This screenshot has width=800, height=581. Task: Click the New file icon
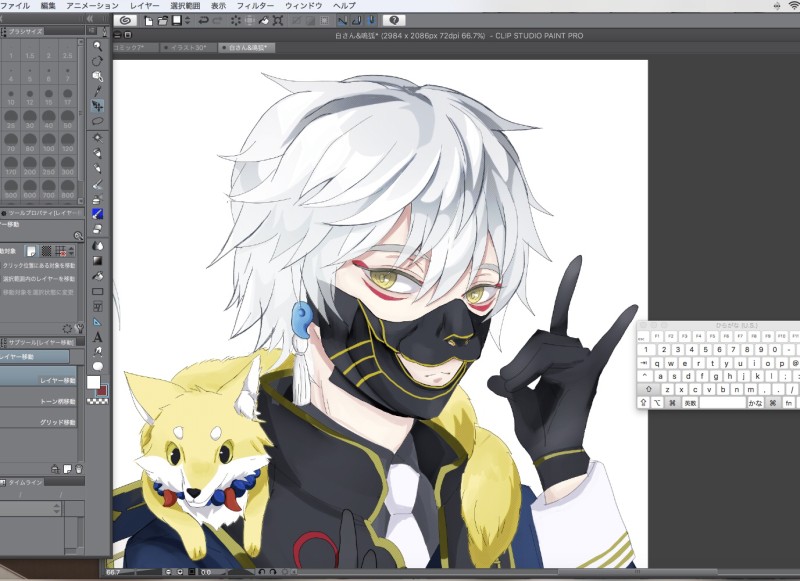(x=148, y=20)
